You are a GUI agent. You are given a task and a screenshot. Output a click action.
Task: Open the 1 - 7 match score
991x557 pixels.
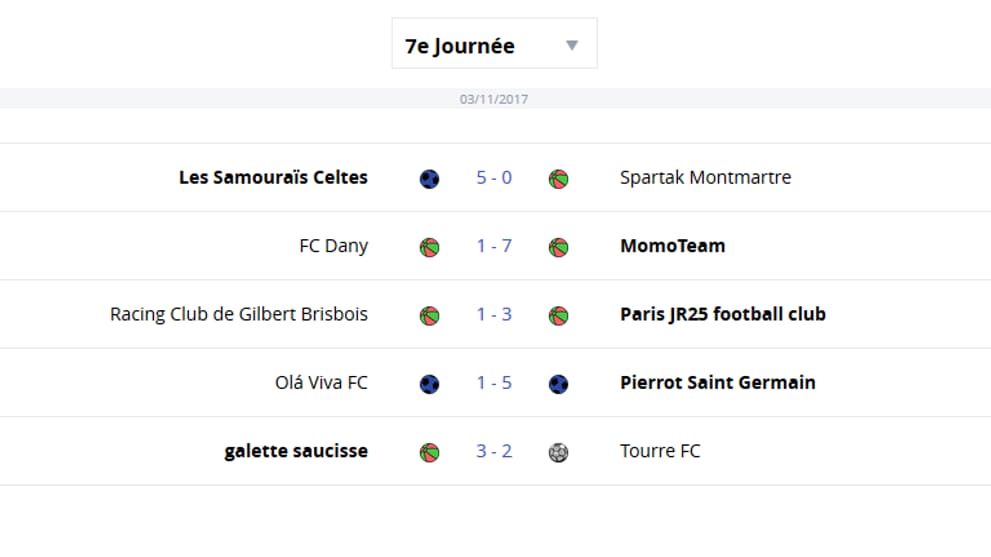tap(494, 246)
